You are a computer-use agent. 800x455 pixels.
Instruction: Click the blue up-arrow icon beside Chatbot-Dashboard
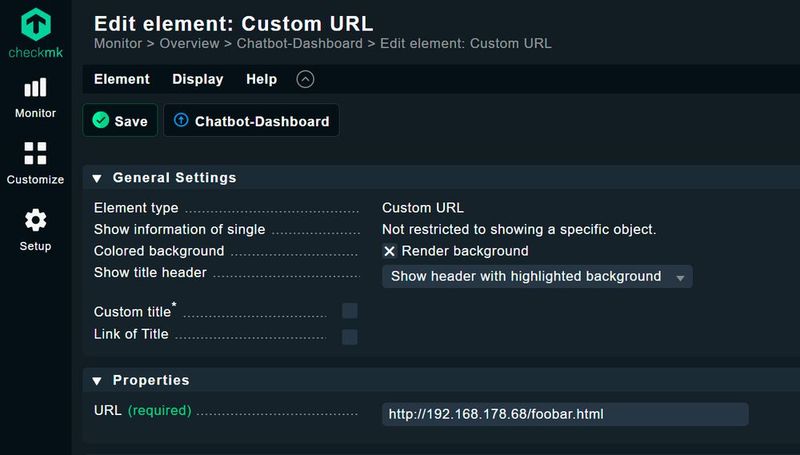point(181,120)
